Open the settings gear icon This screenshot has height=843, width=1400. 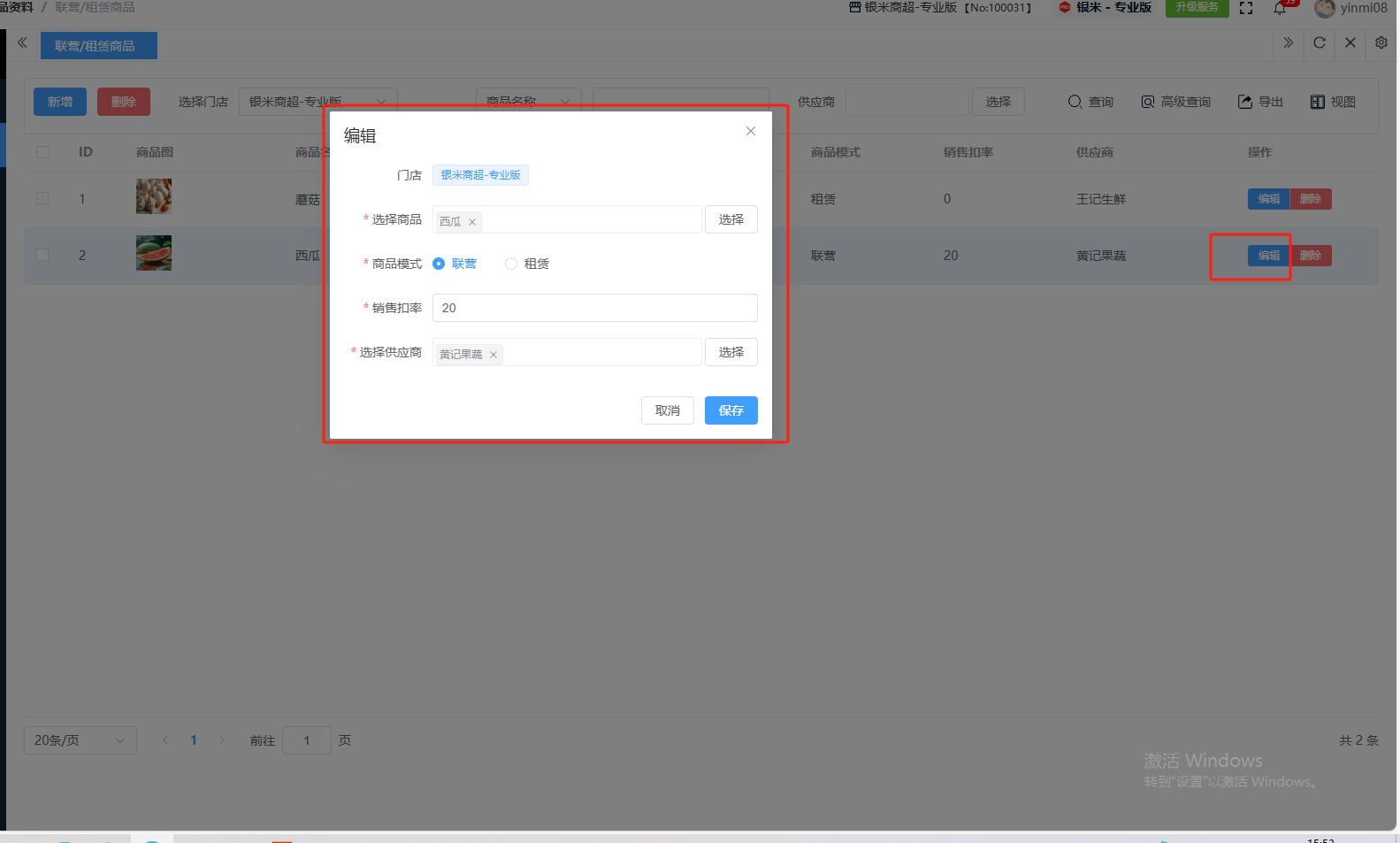click(1381, 42)
